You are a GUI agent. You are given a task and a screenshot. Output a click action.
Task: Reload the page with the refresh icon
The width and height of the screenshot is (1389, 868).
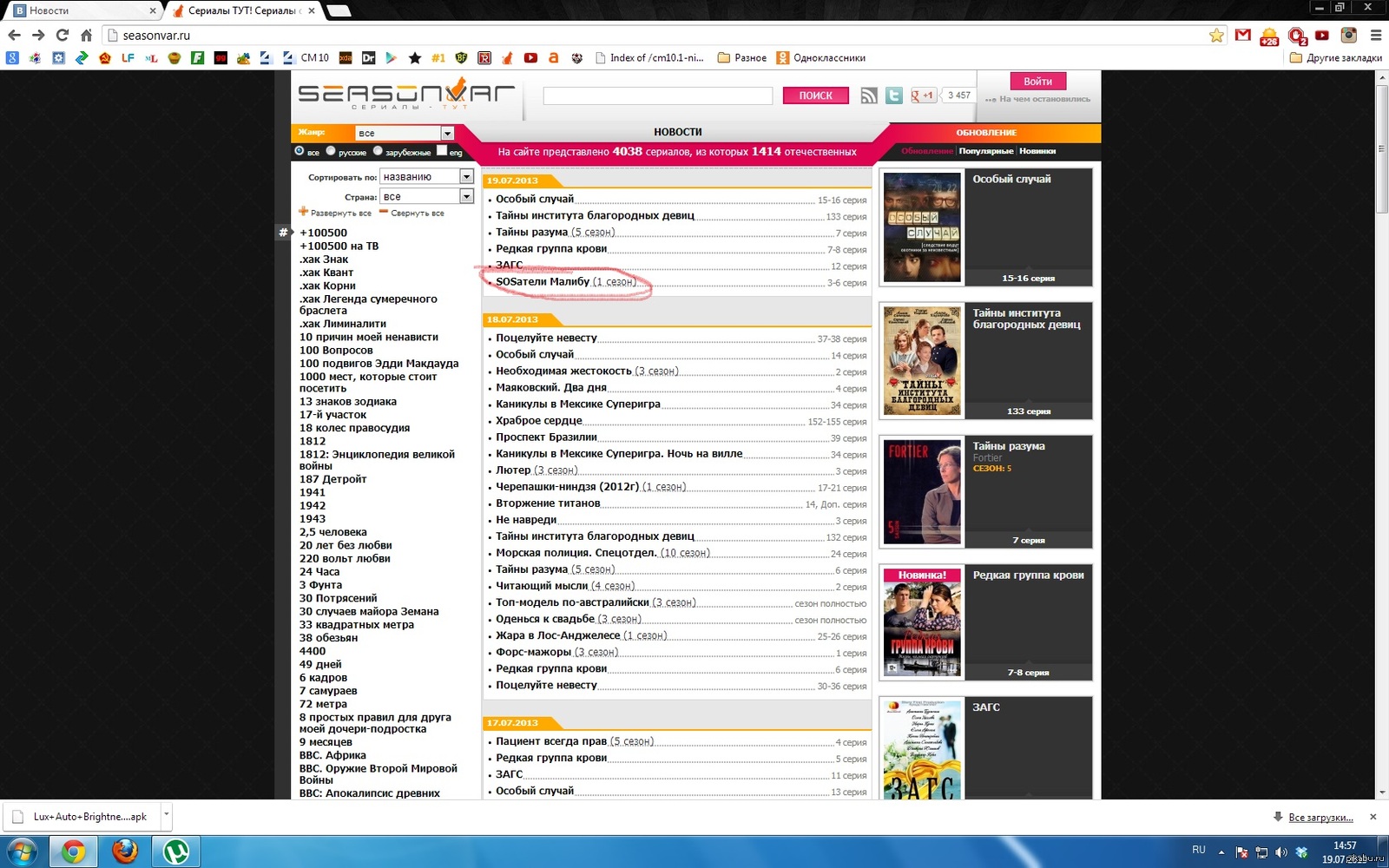point(62,36)
